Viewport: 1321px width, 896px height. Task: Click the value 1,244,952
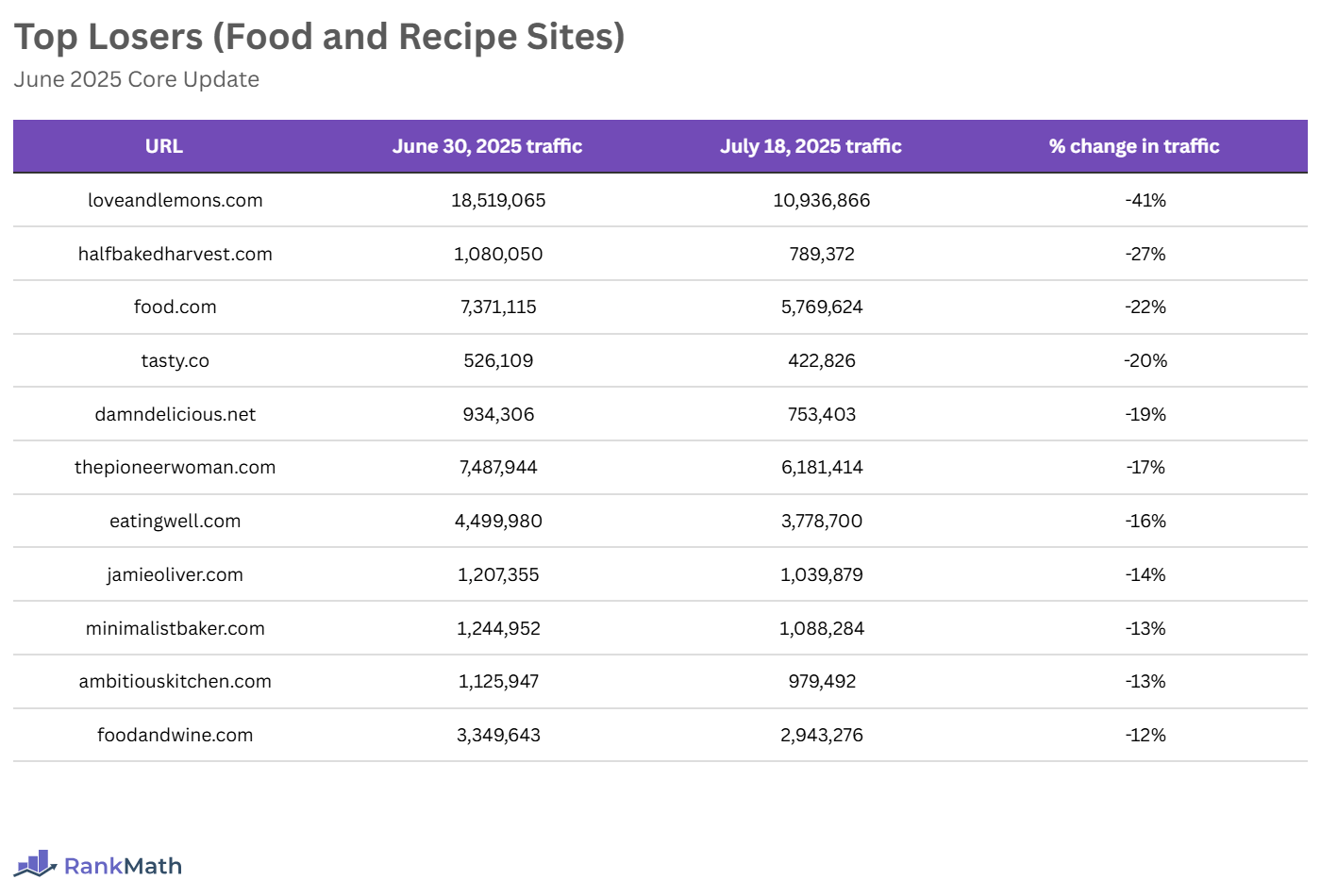point(498,628)
